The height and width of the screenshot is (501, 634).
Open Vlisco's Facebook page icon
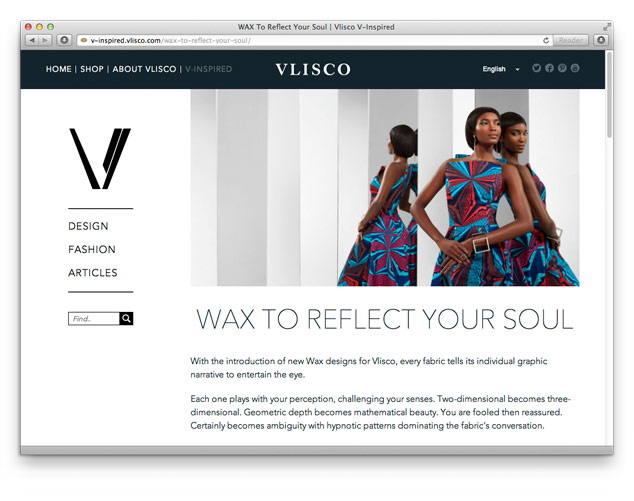[549, 68]
